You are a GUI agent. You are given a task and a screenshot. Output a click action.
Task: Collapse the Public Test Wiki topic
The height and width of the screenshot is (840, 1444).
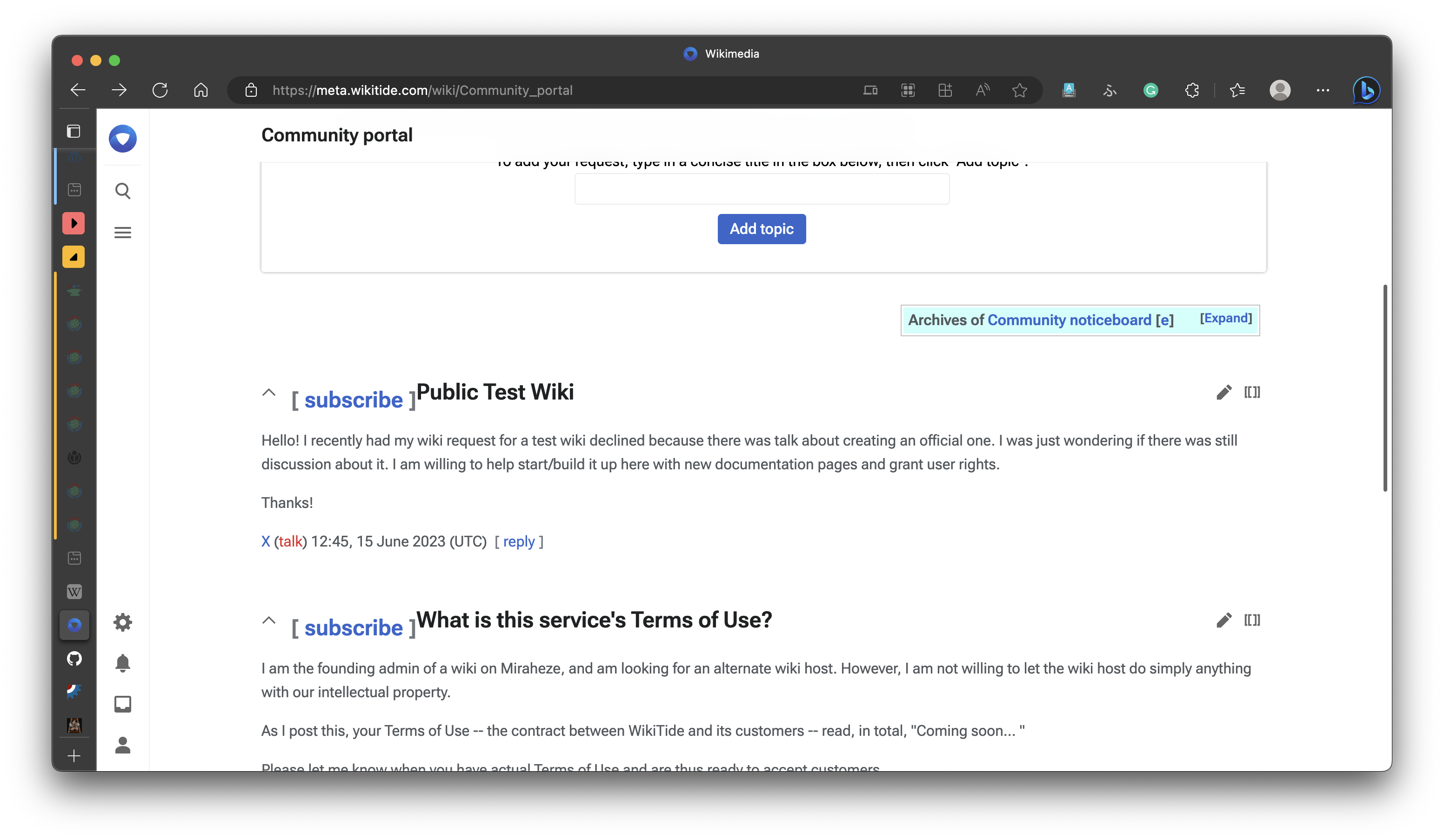[269, 393]
